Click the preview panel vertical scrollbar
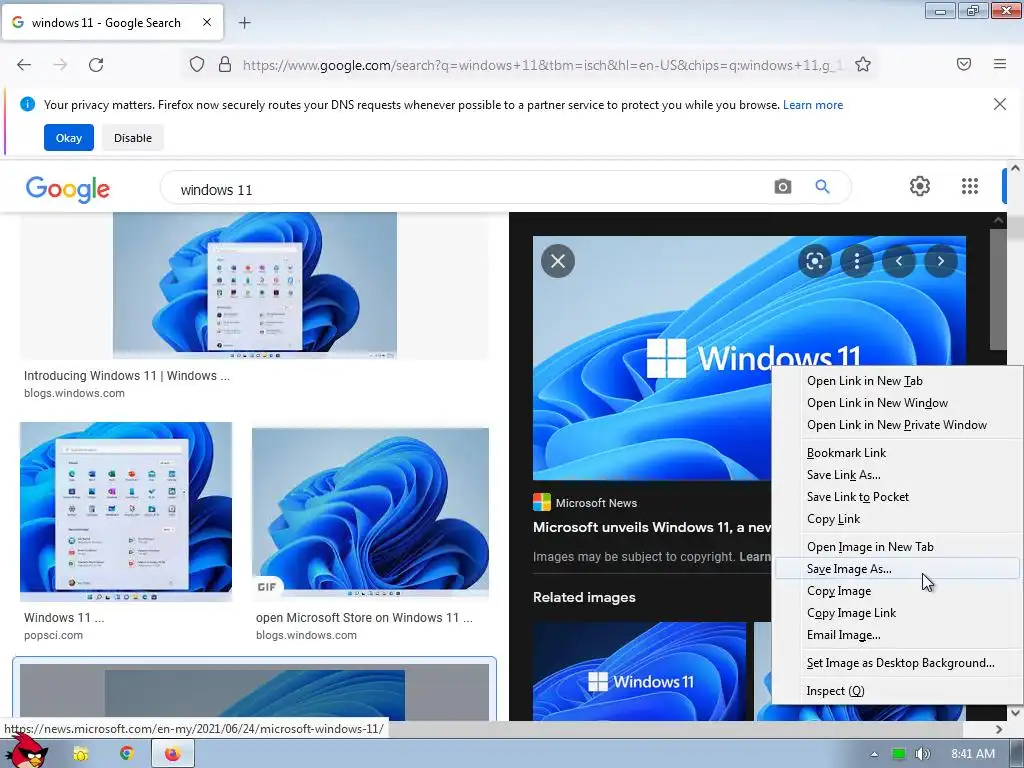The image size is (1024, 768). (x=998, y=290)
